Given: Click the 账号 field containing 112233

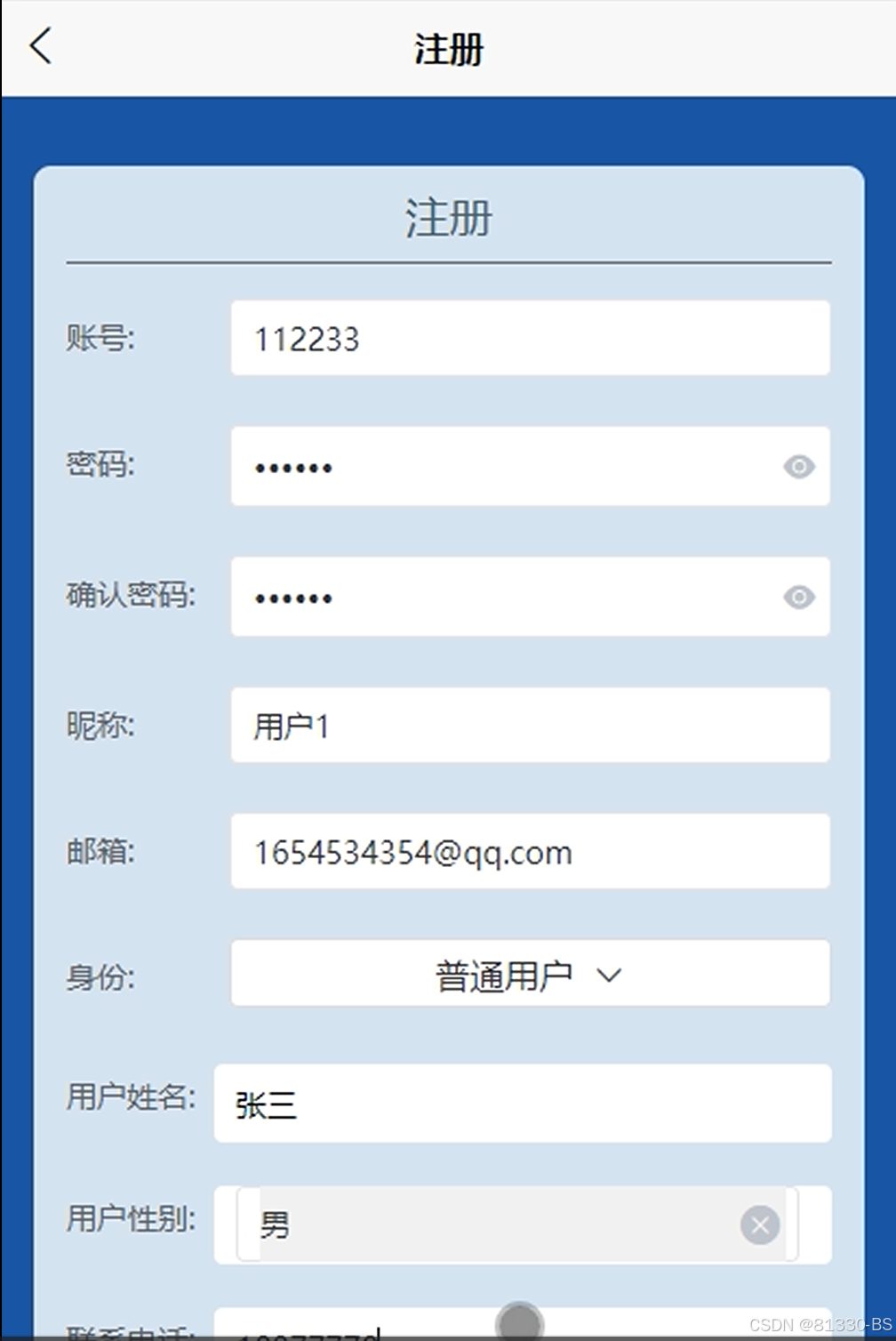Looking at the screenshot, I should tap(531, 338).
